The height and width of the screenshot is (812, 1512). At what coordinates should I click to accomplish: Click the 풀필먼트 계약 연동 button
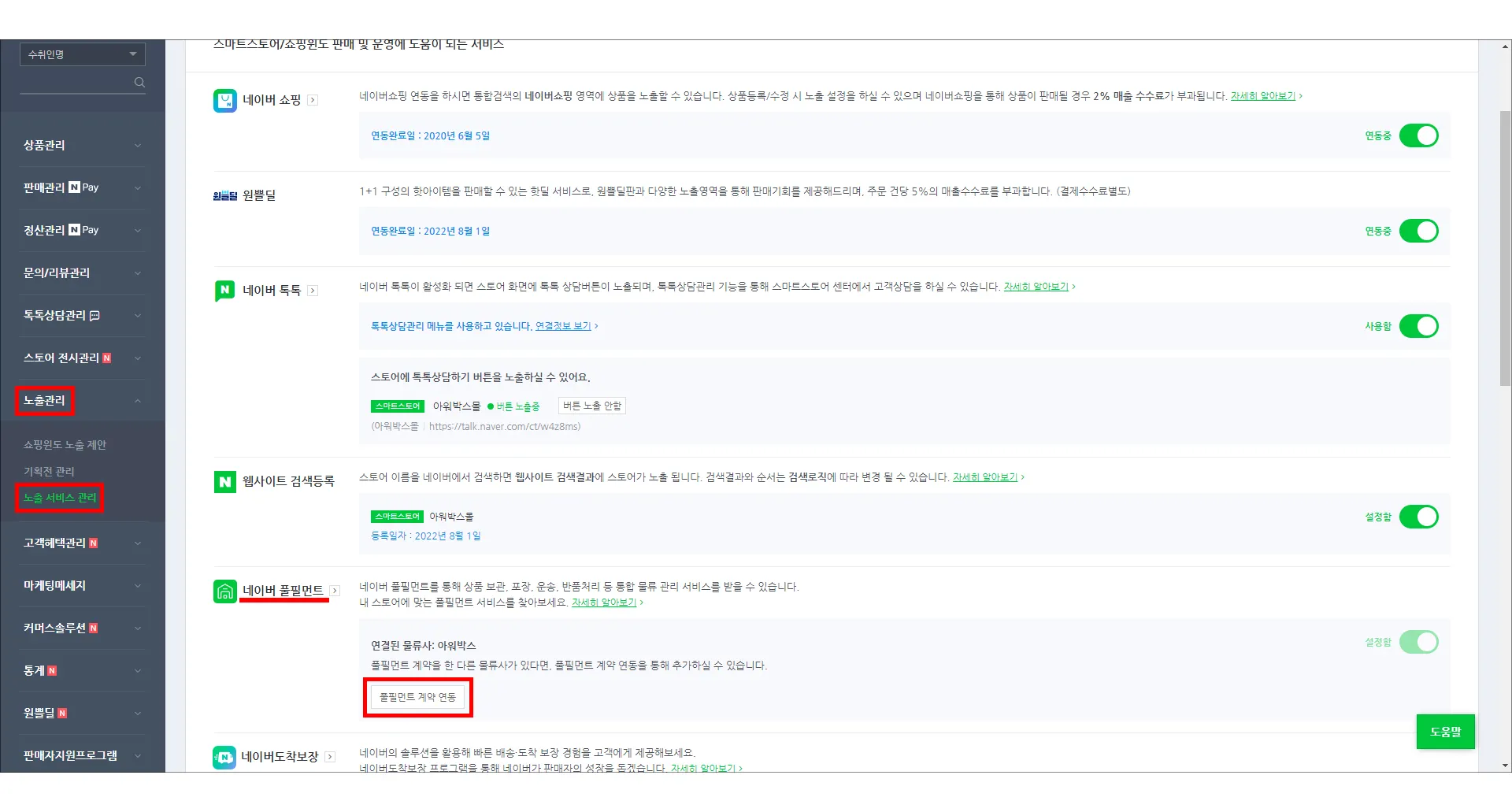click(418, 697)
